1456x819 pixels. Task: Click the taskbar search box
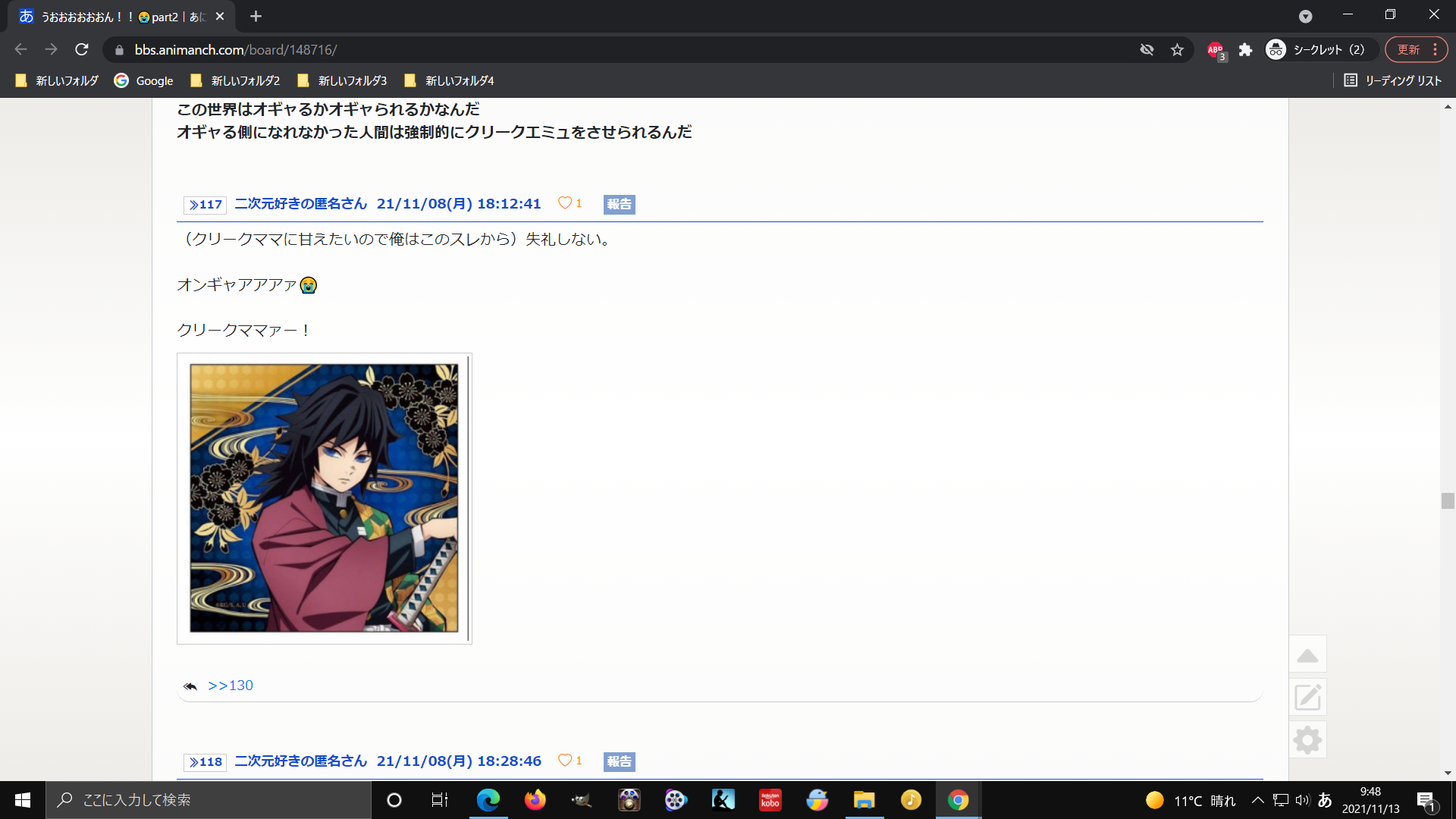point(209,800)
